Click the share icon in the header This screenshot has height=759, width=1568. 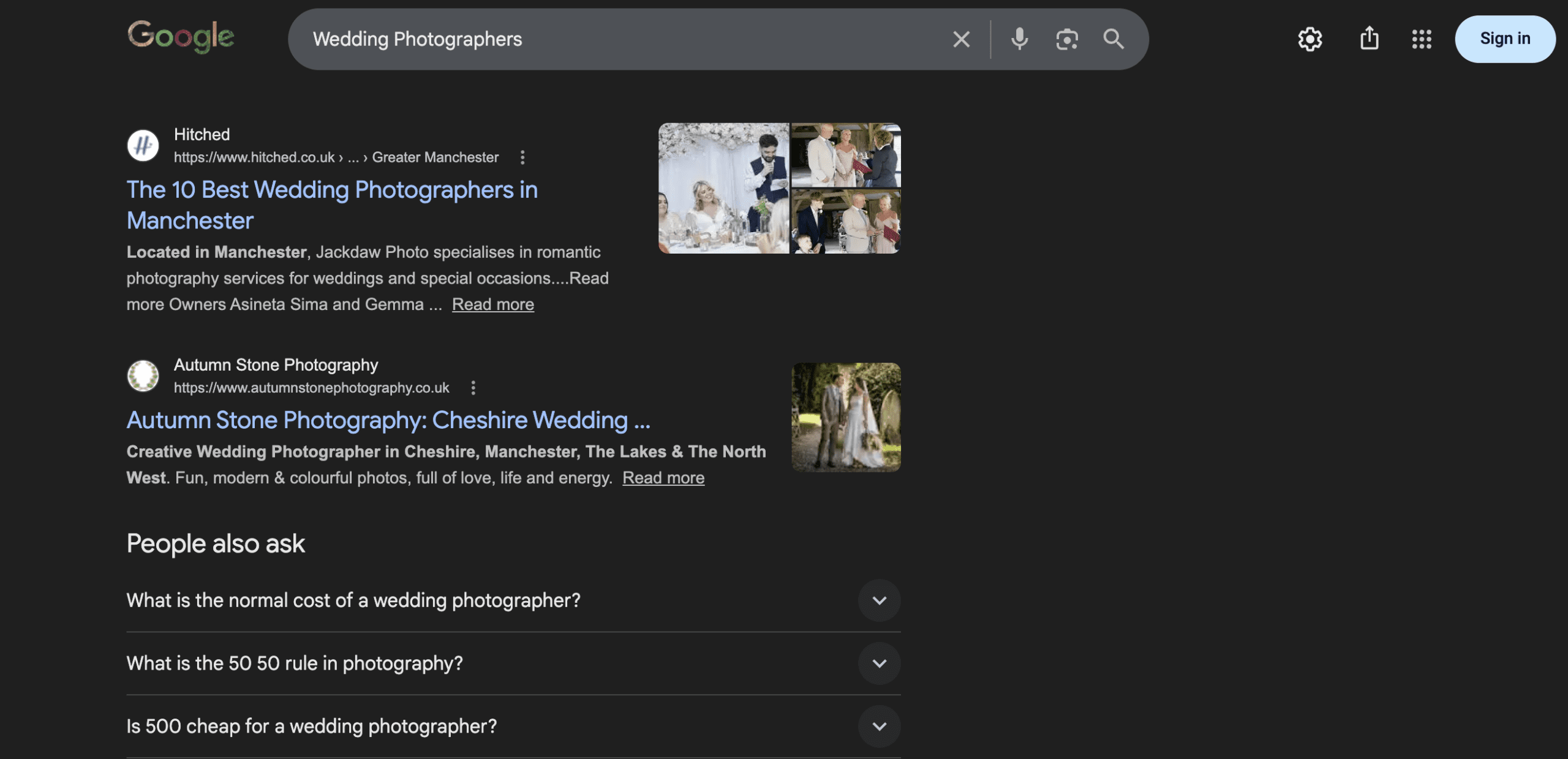point(1369,39)
